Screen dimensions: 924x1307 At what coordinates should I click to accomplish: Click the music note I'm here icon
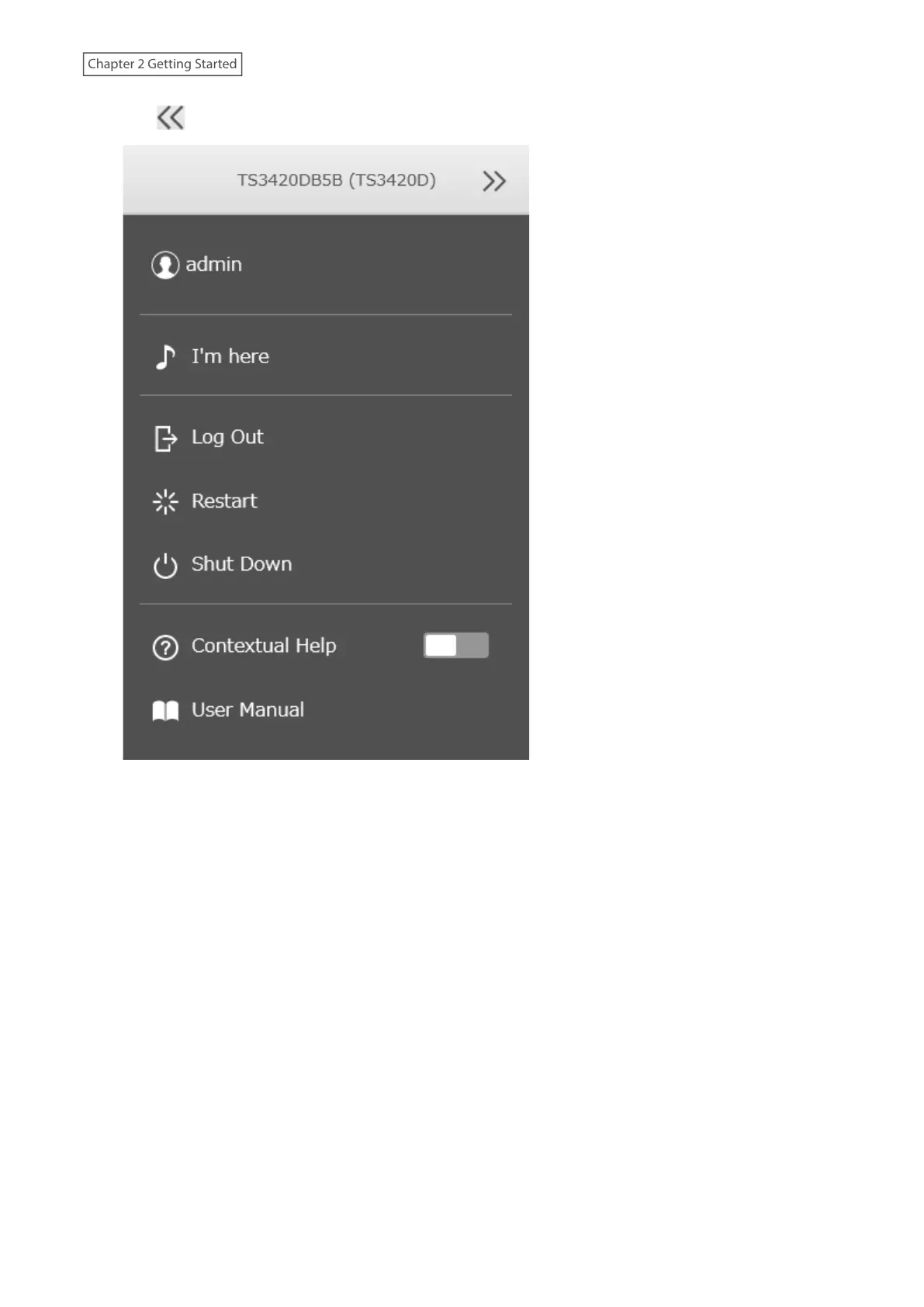165,357
